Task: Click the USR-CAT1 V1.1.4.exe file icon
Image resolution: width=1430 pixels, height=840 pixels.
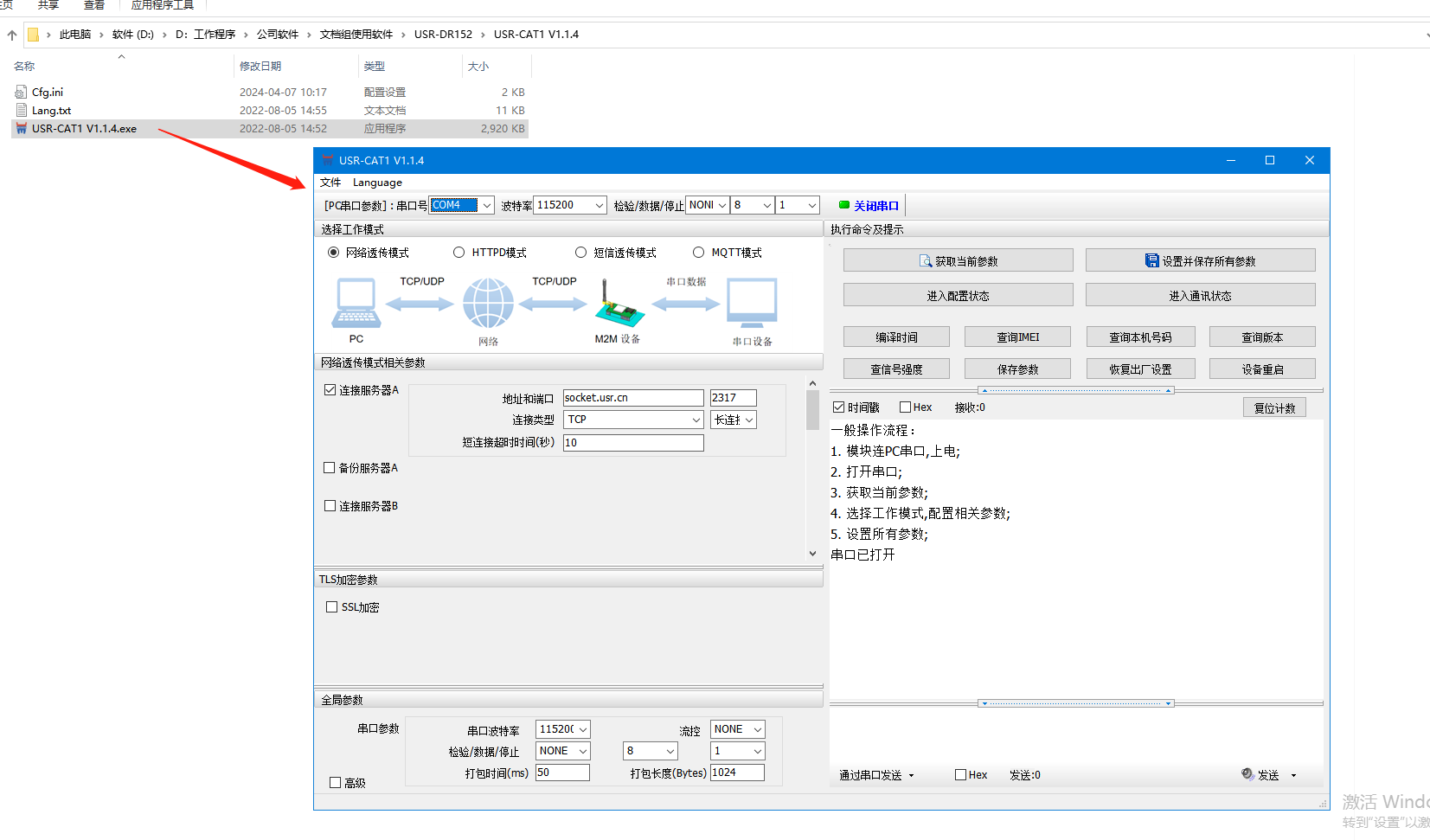Action: click(x=22, y=129)
